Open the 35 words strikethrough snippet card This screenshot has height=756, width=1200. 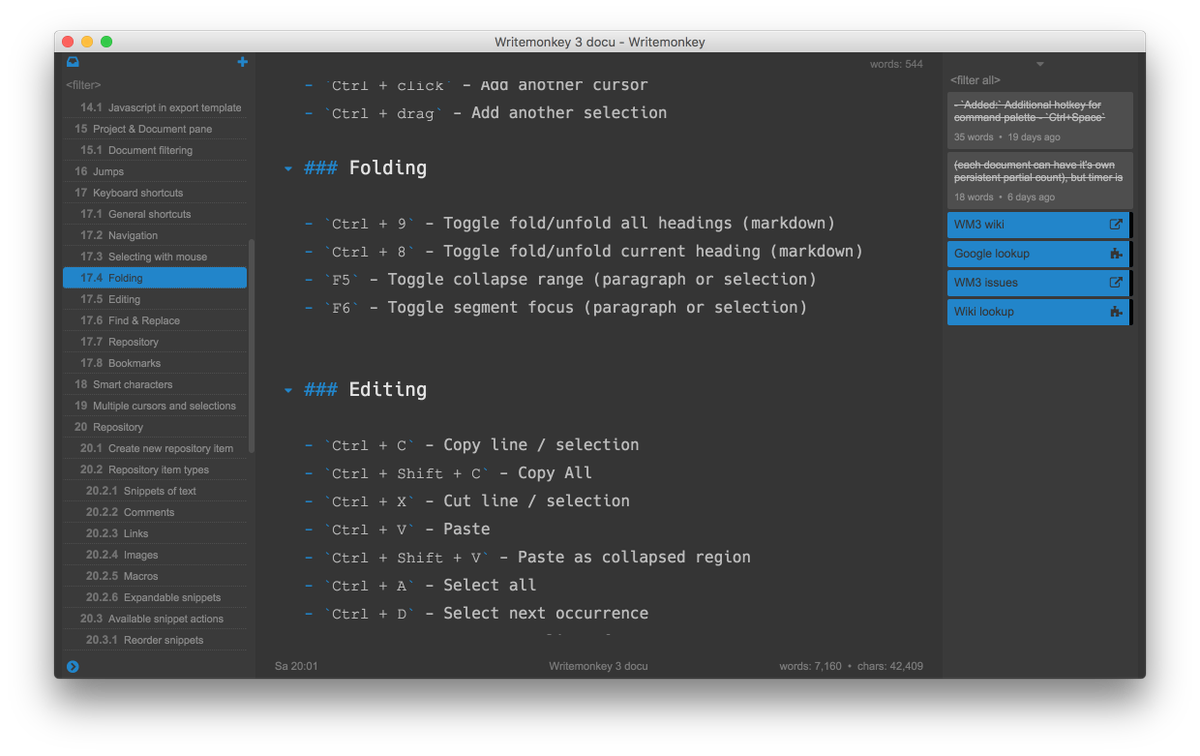pos(1040,120)
